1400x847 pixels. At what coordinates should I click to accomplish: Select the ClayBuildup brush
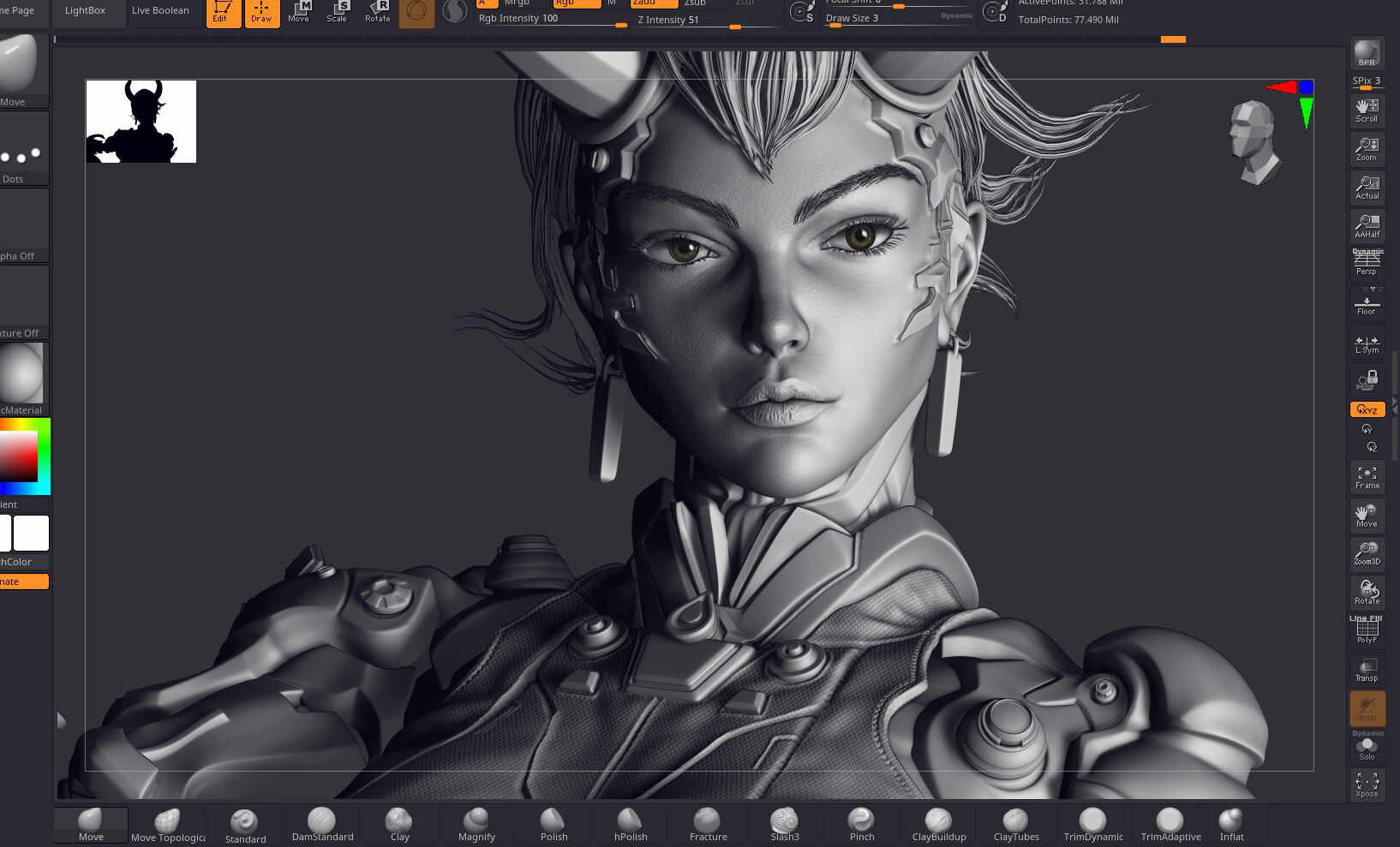pos(939,825)
